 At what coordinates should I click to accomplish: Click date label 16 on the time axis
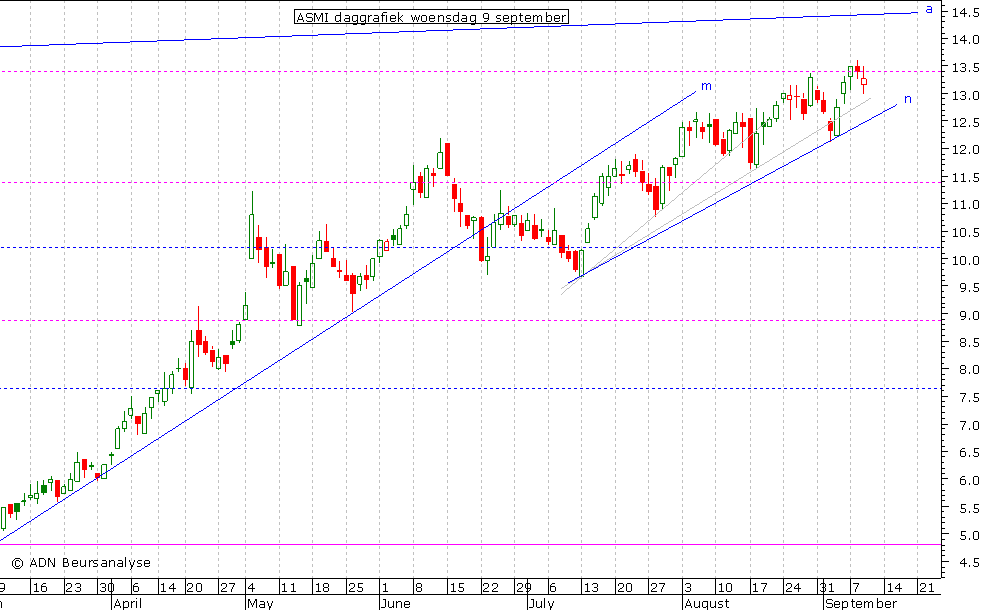pyautogui.click(x=39, y=587)
